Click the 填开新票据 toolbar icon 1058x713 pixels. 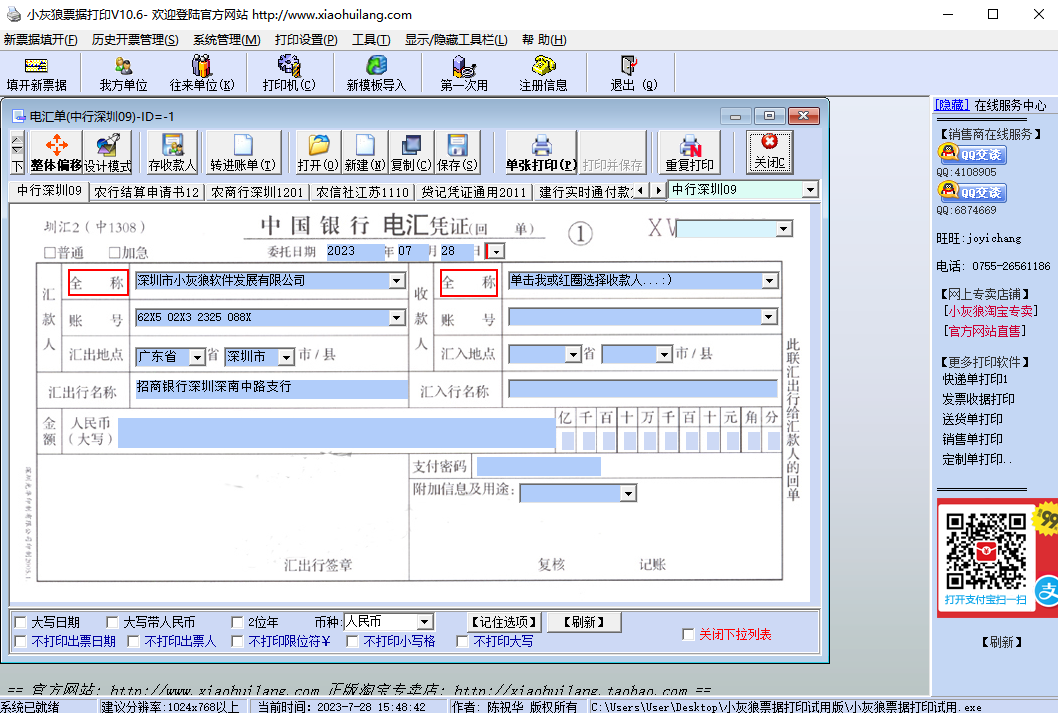point(36,74)
